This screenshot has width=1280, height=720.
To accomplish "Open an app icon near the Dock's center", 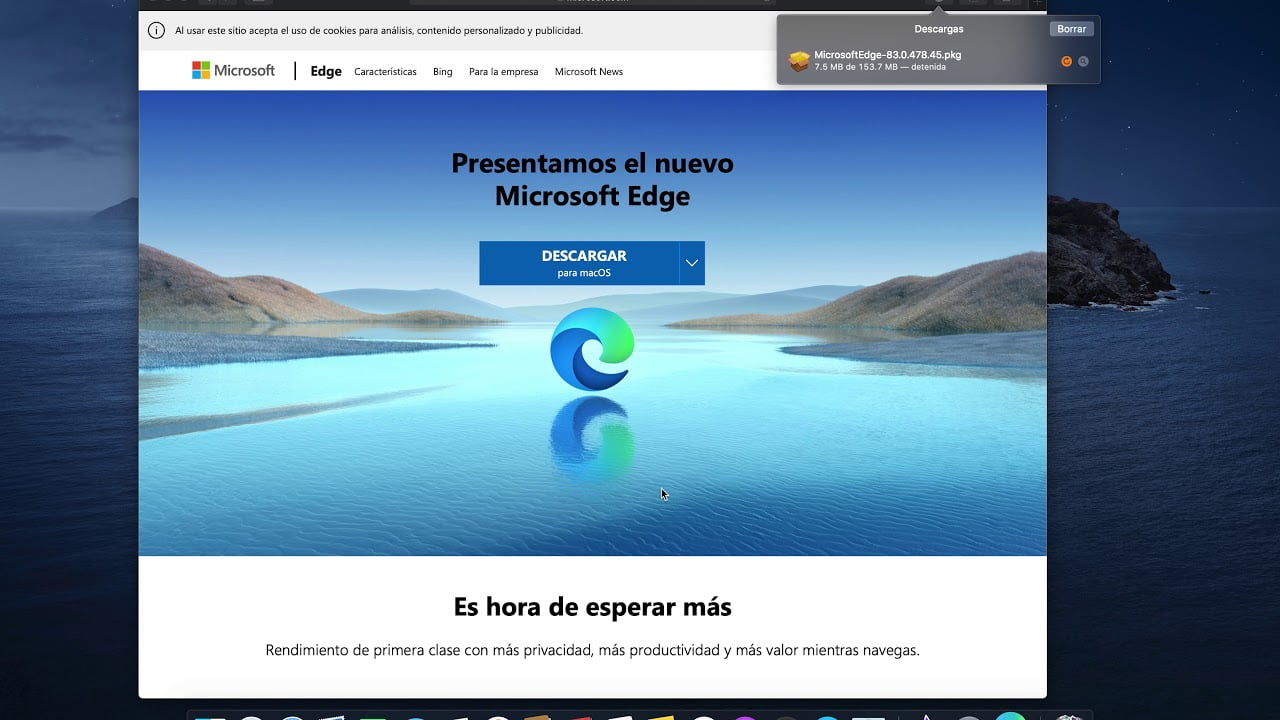I will pos(620,716).
